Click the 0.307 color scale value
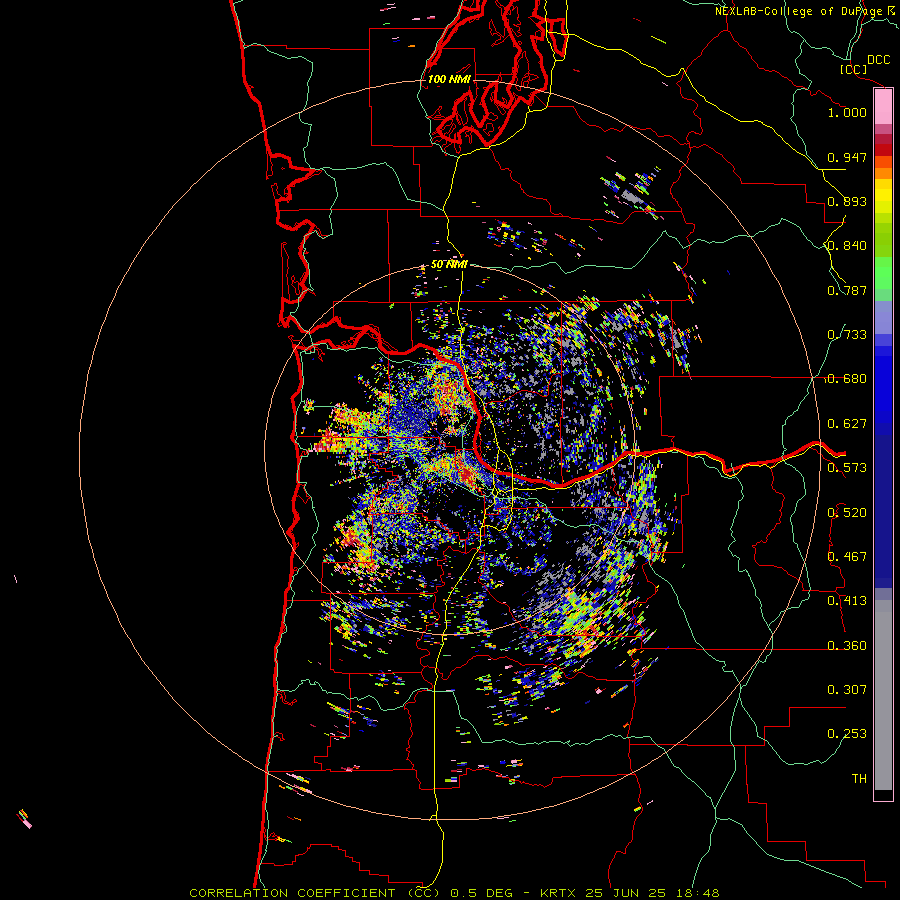This screenshot has width=900, height=900. click(847, 690)
